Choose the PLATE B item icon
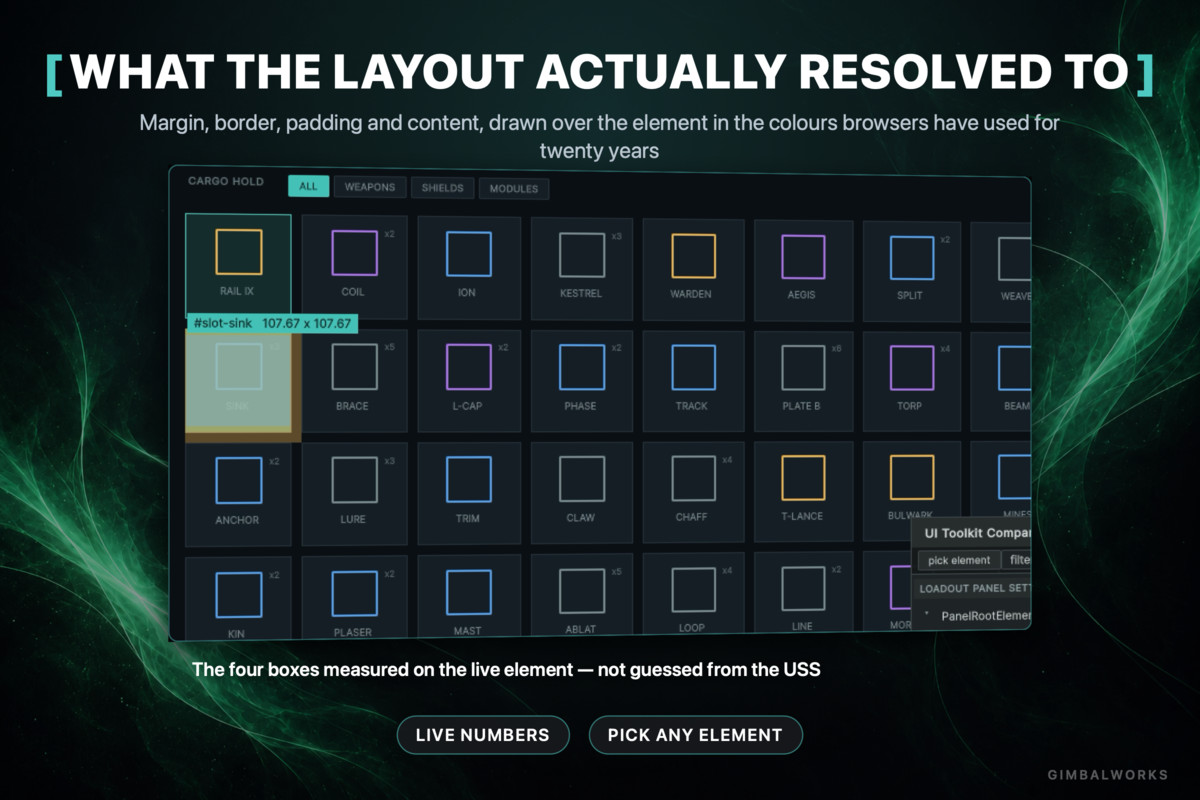1200x800 pixels. [x=803, y=368]
